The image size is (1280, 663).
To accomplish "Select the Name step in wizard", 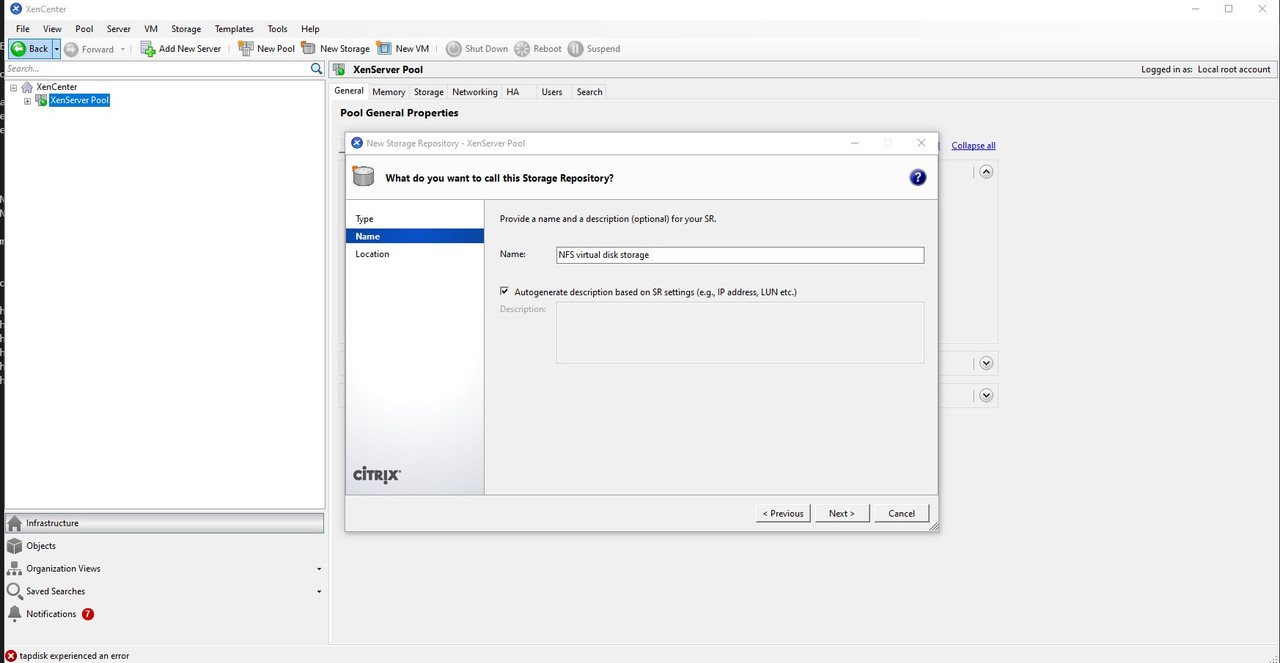I will (415, 236).
